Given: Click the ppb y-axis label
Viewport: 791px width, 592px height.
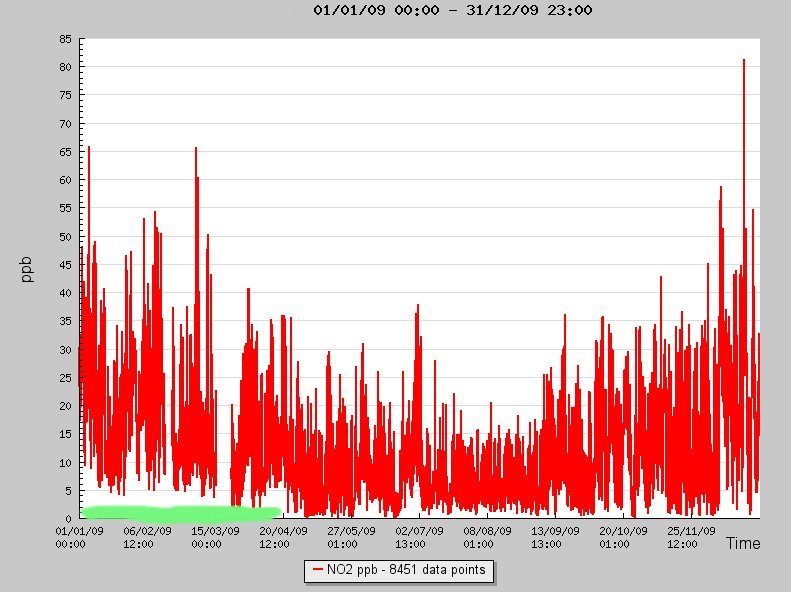Looking at the screenshot, I should 27,270.
